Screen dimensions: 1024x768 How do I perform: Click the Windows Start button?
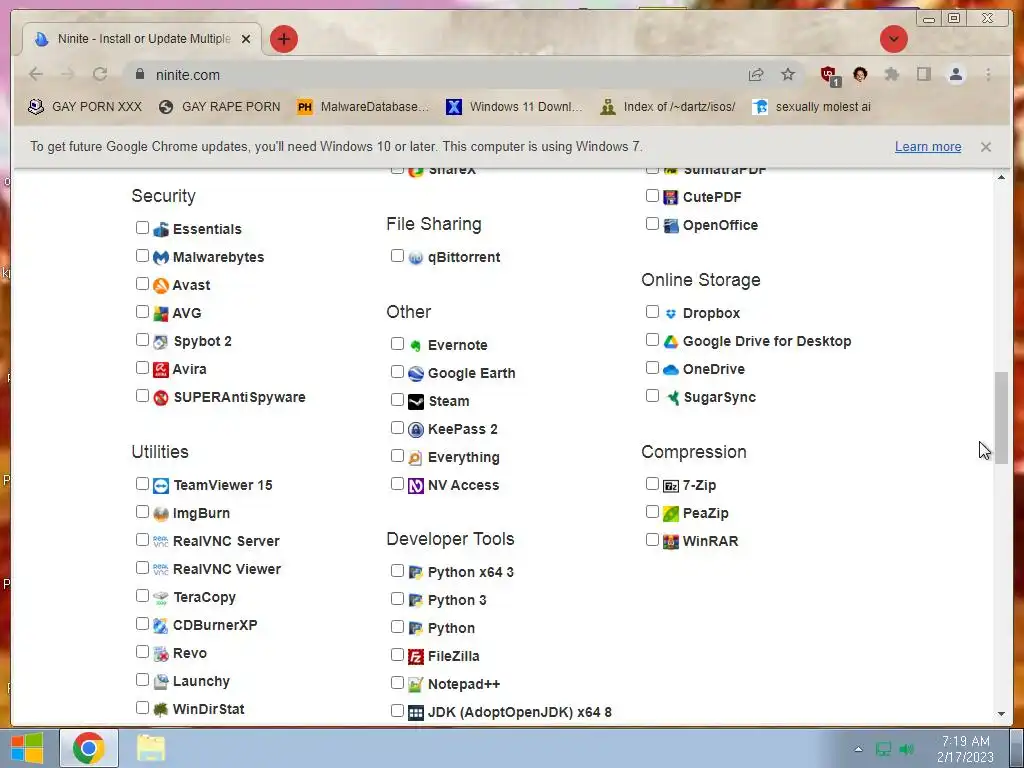[27, 748]
